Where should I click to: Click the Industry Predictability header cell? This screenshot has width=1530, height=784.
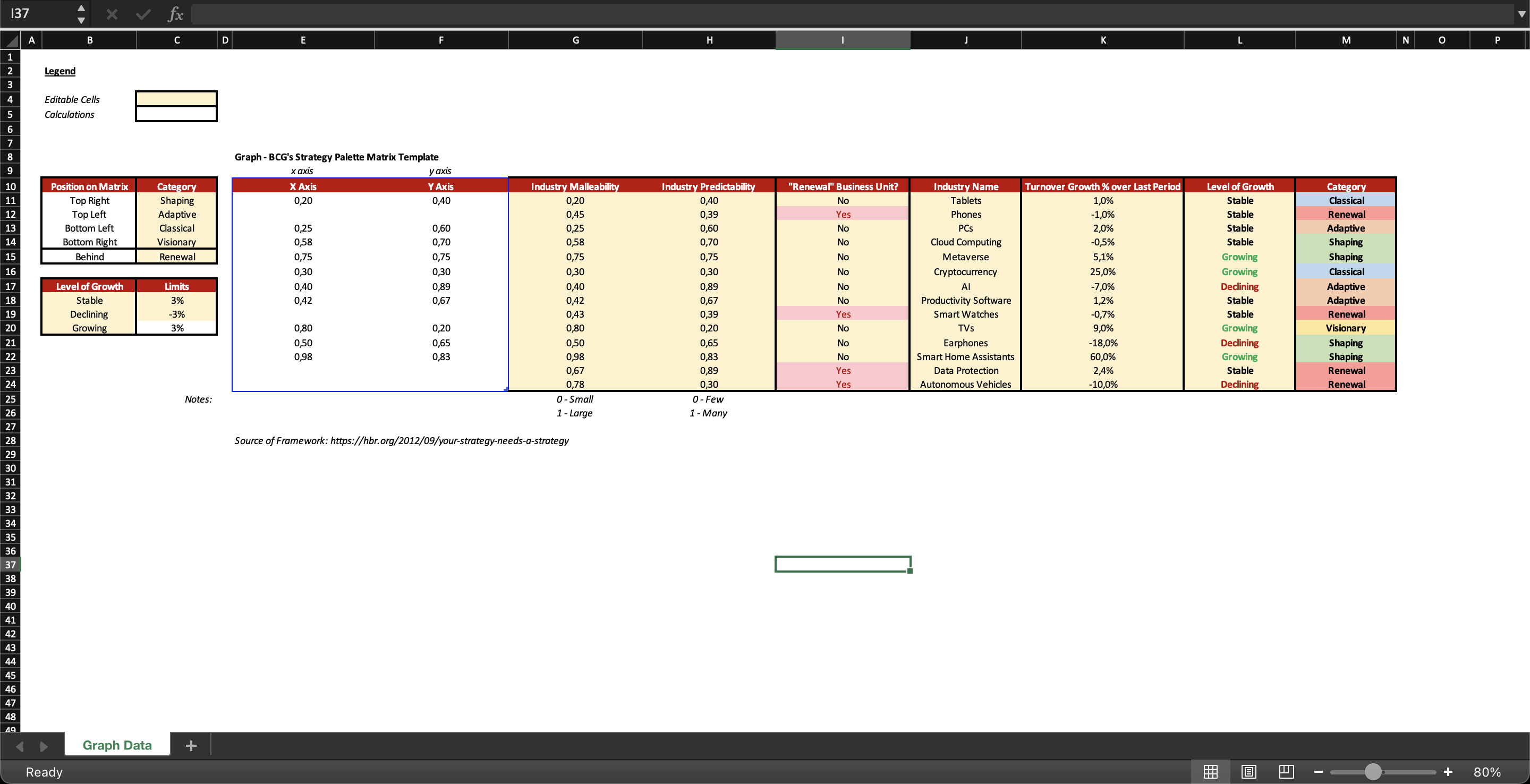tap(709, 186)
